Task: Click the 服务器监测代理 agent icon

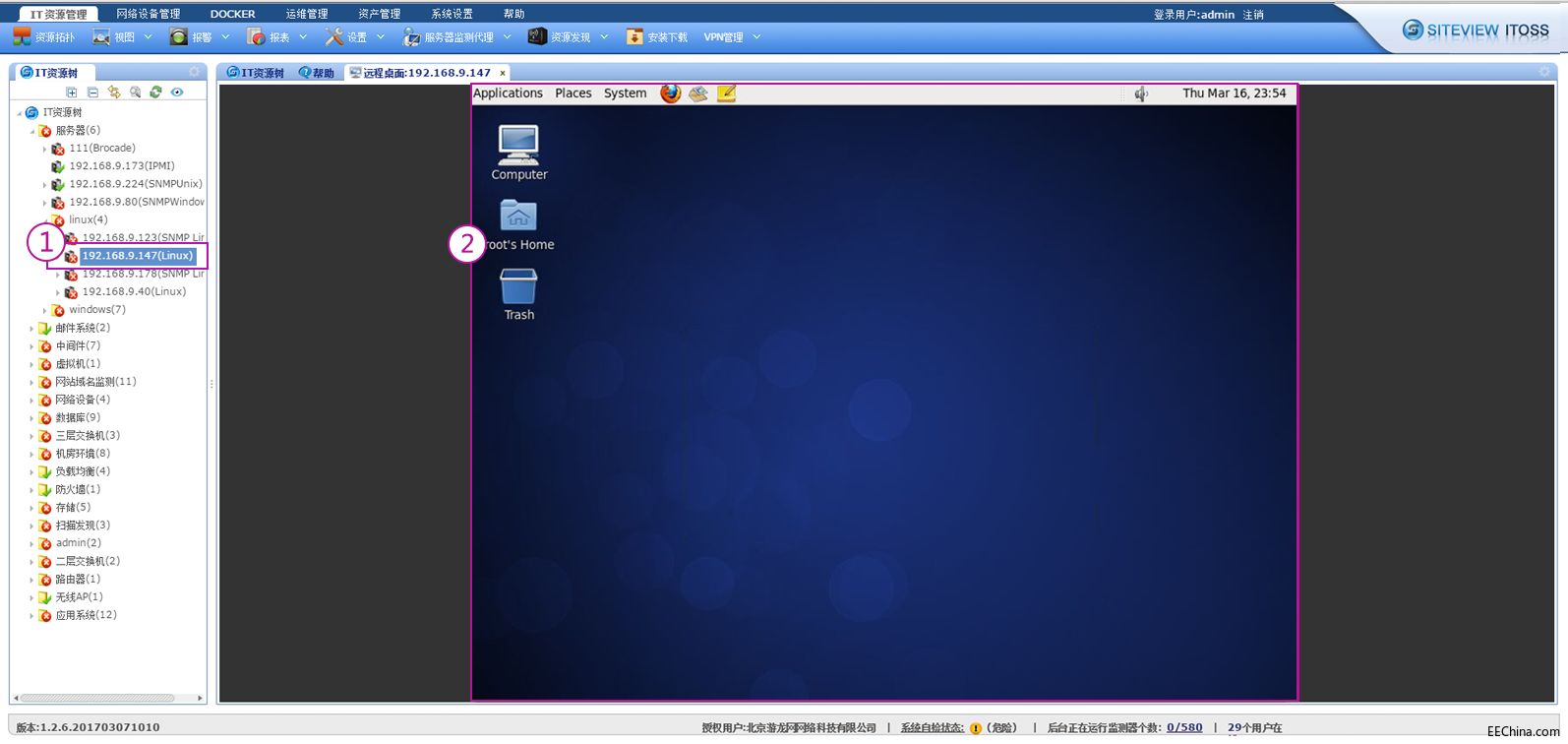Action: click(411, 37)
